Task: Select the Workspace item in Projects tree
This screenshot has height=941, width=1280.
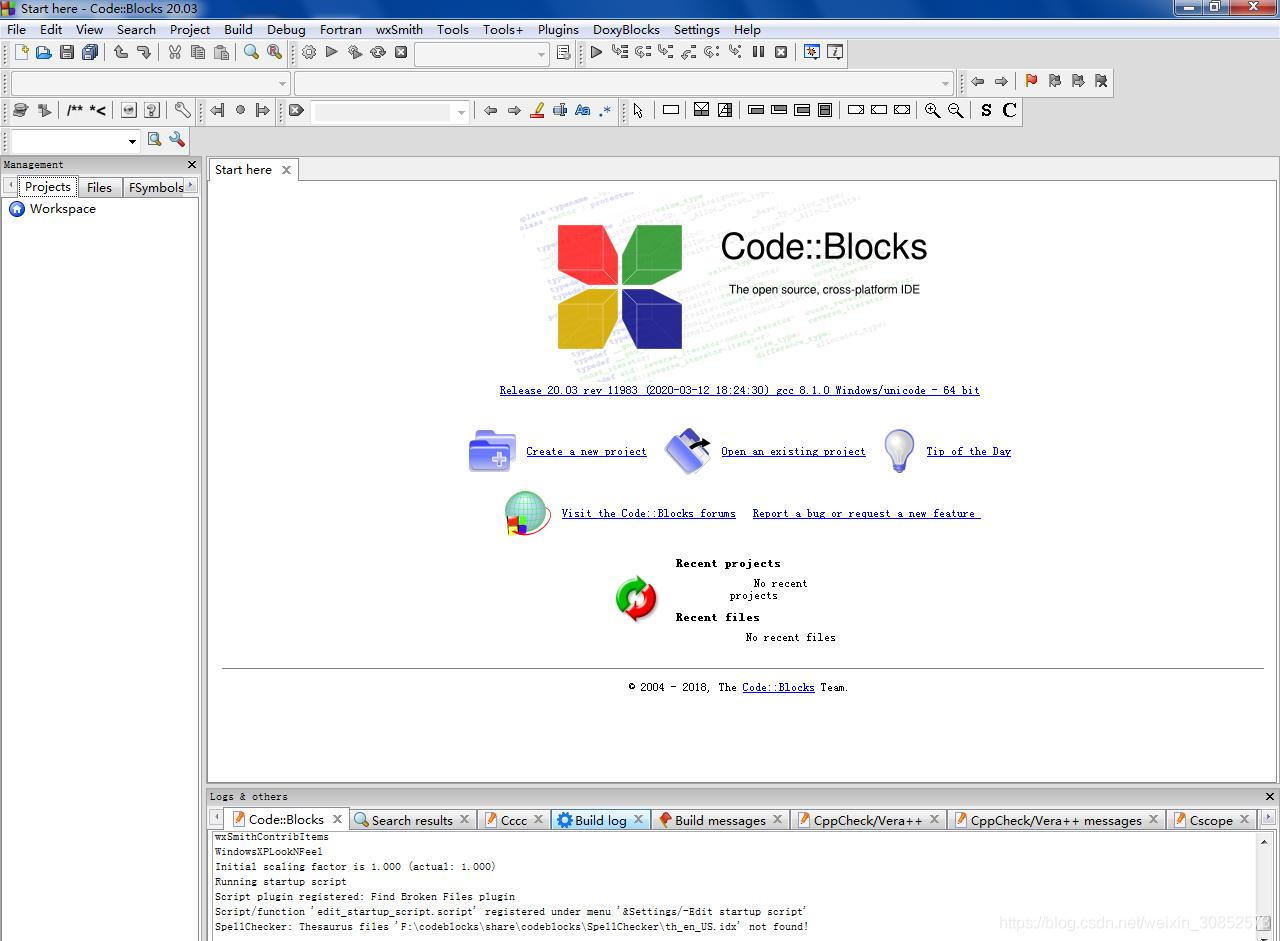Action: [62, 209]
